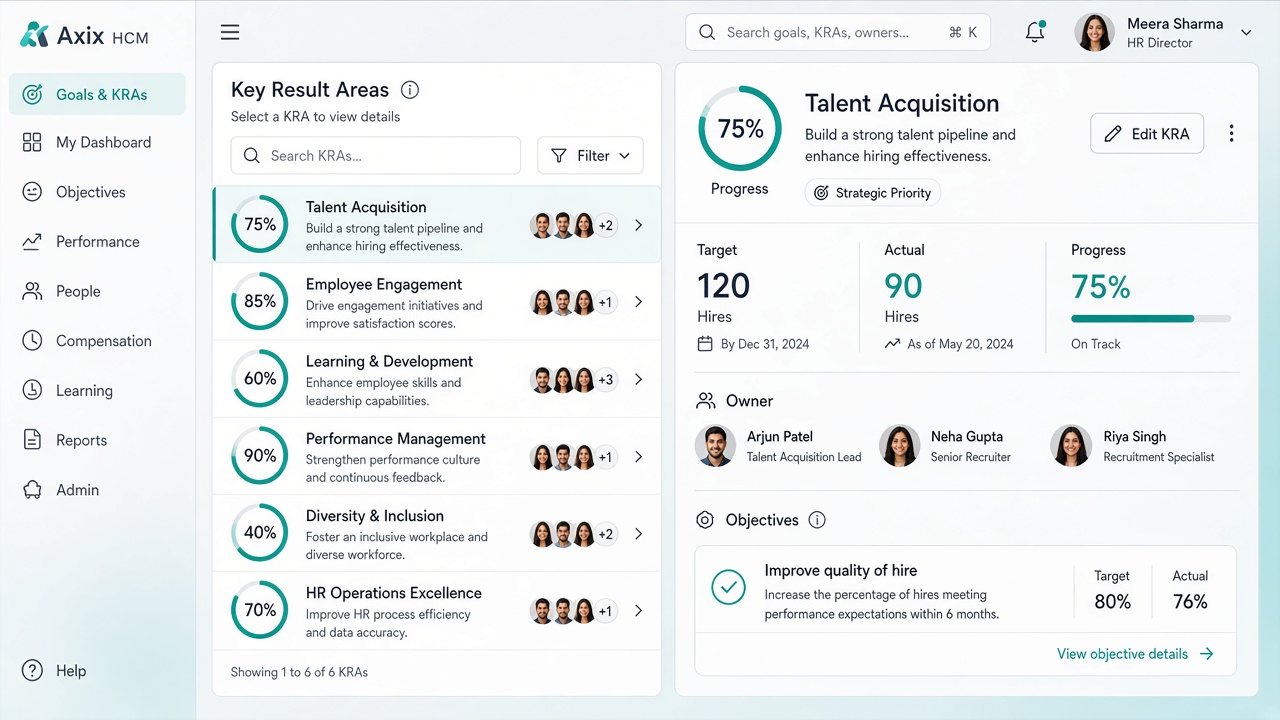Expand the Employee Engagement row chevron

(639, 302)
